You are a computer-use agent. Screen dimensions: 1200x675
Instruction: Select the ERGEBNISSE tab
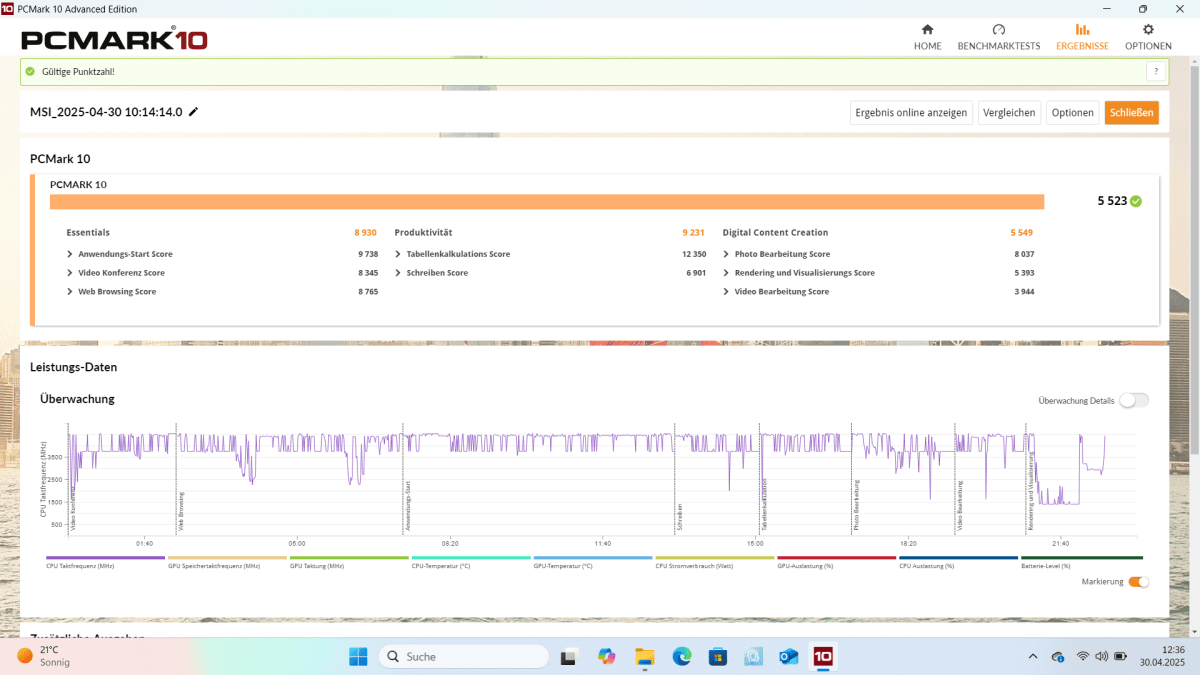pyautogui.click(x=1082, y=37)
